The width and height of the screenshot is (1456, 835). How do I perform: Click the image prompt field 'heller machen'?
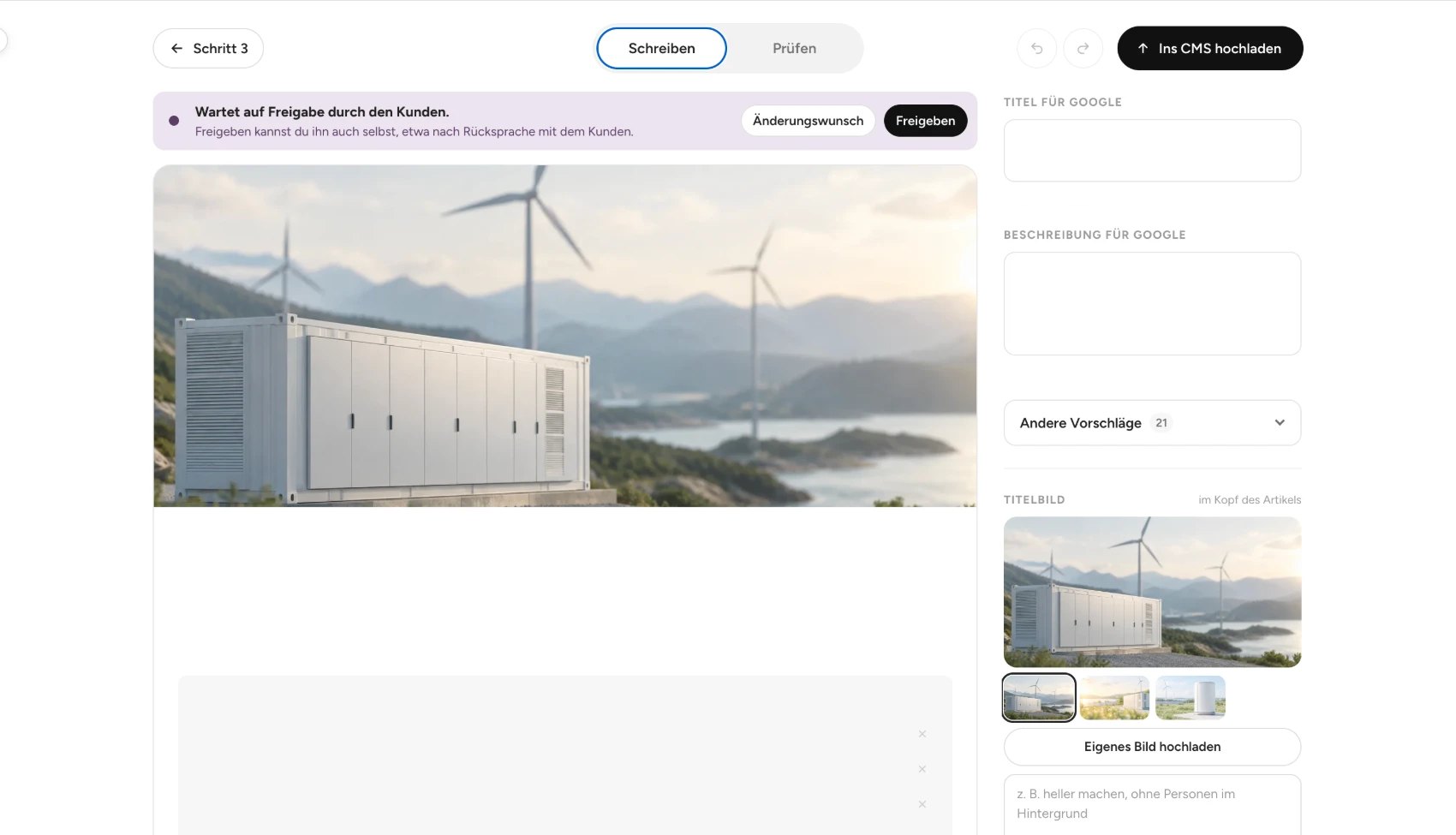(x=1152, y=805)
